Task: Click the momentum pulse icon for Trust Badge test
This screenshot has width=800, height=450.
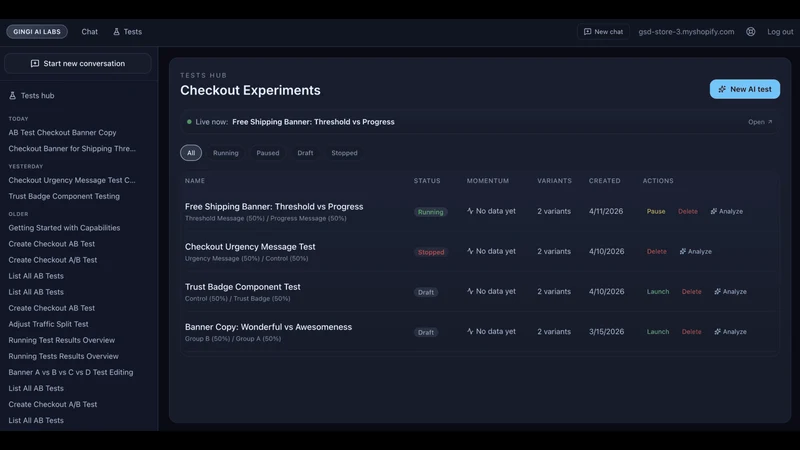Action: pos(470,291)
